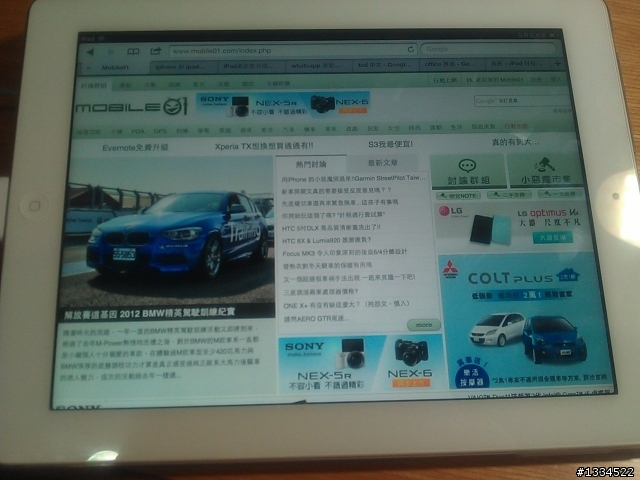Open 'HTC 8X & Lumia920' discussion link
The height and width of the screenshot is (480, 640).
click(326, 240)
